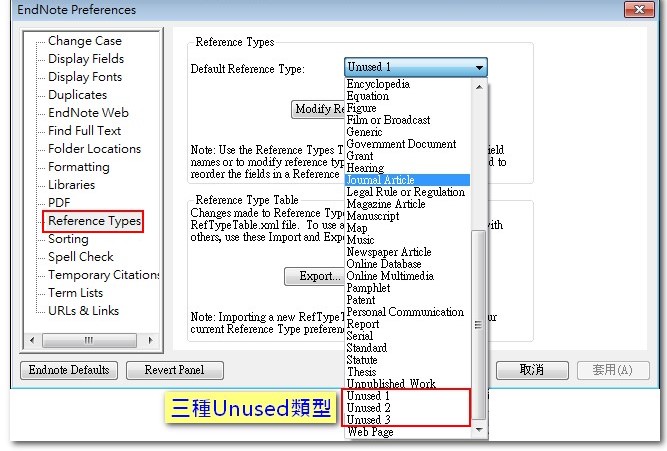
Task: Click the sidebar horizontal scroll left arrow
Action: [32, 340]
